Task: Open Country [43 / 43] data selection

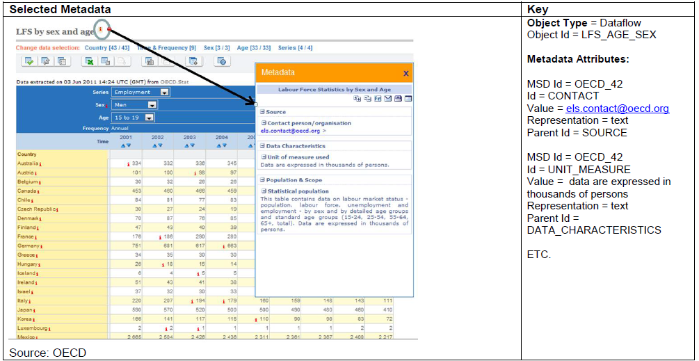Action: [107, 48]
